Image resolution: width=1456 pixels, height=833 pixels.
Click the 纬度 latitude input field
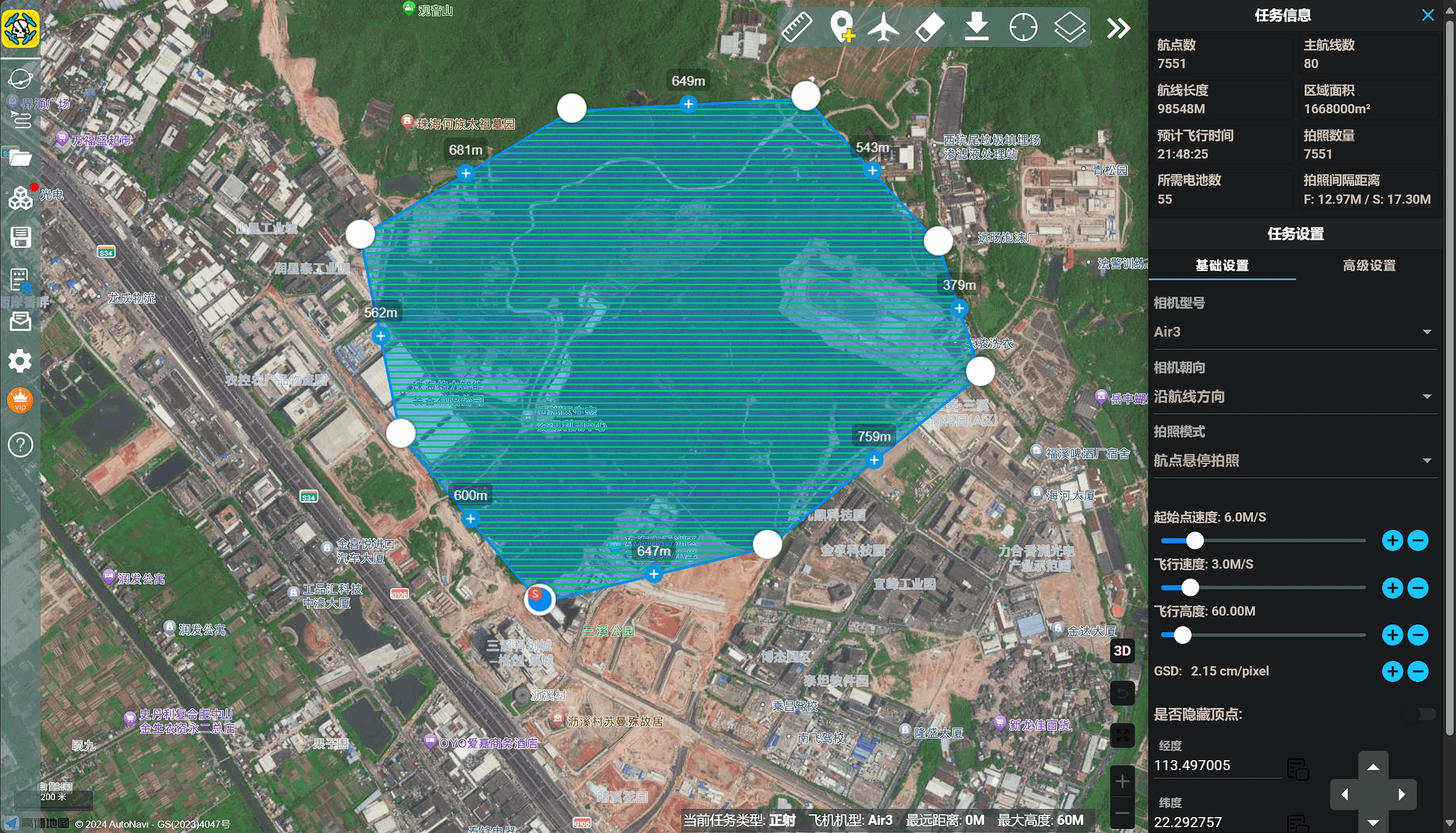coord(1217,822)
